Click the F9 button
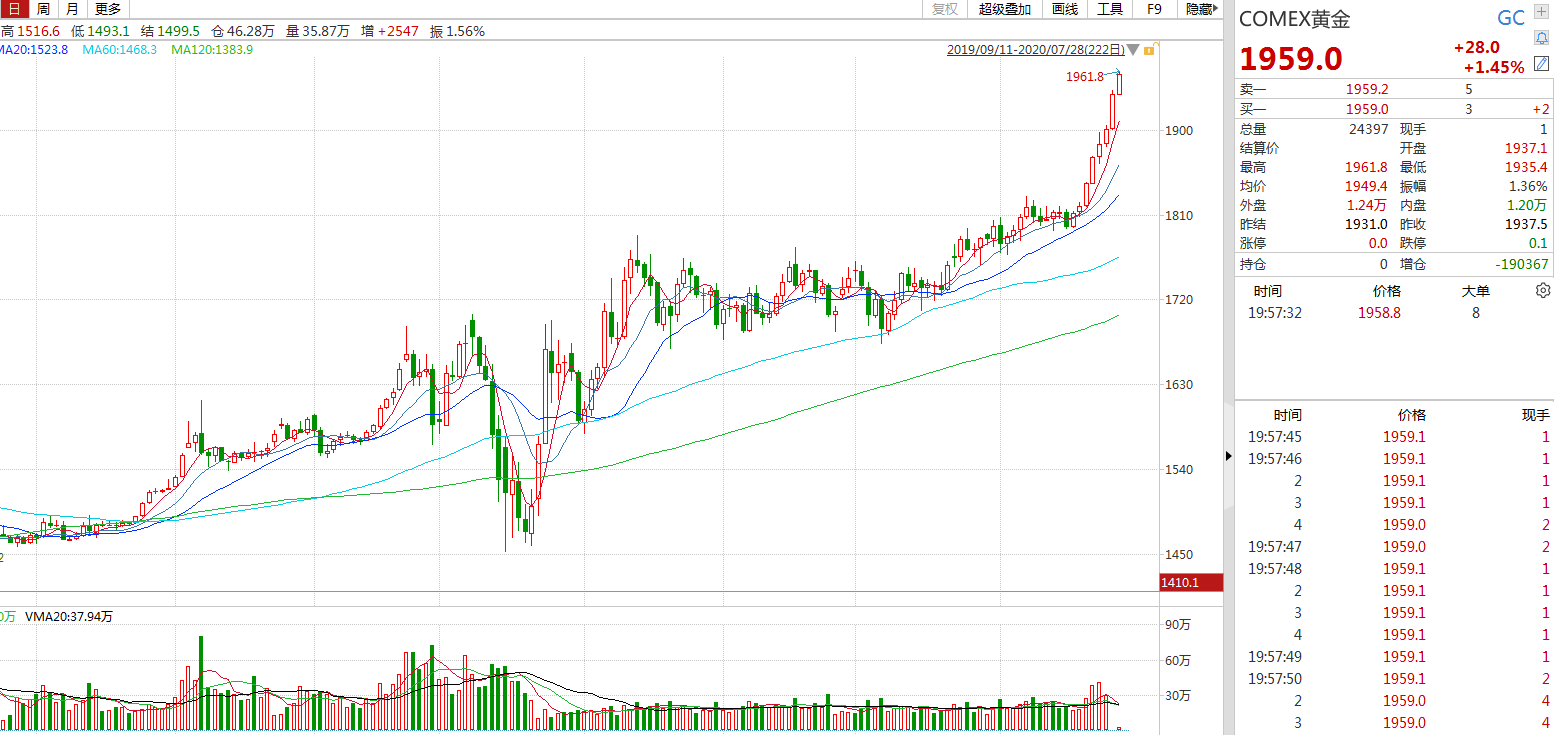Screen dimensions: 1554x735 click(x=1154, y=9)
